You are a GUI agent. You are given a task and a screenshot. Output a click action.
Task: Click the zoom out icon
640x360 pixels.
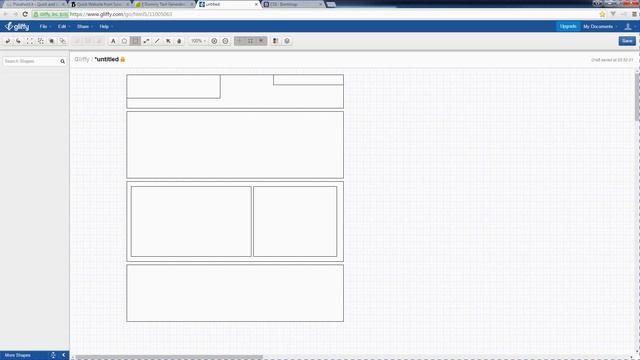(225, 41)
